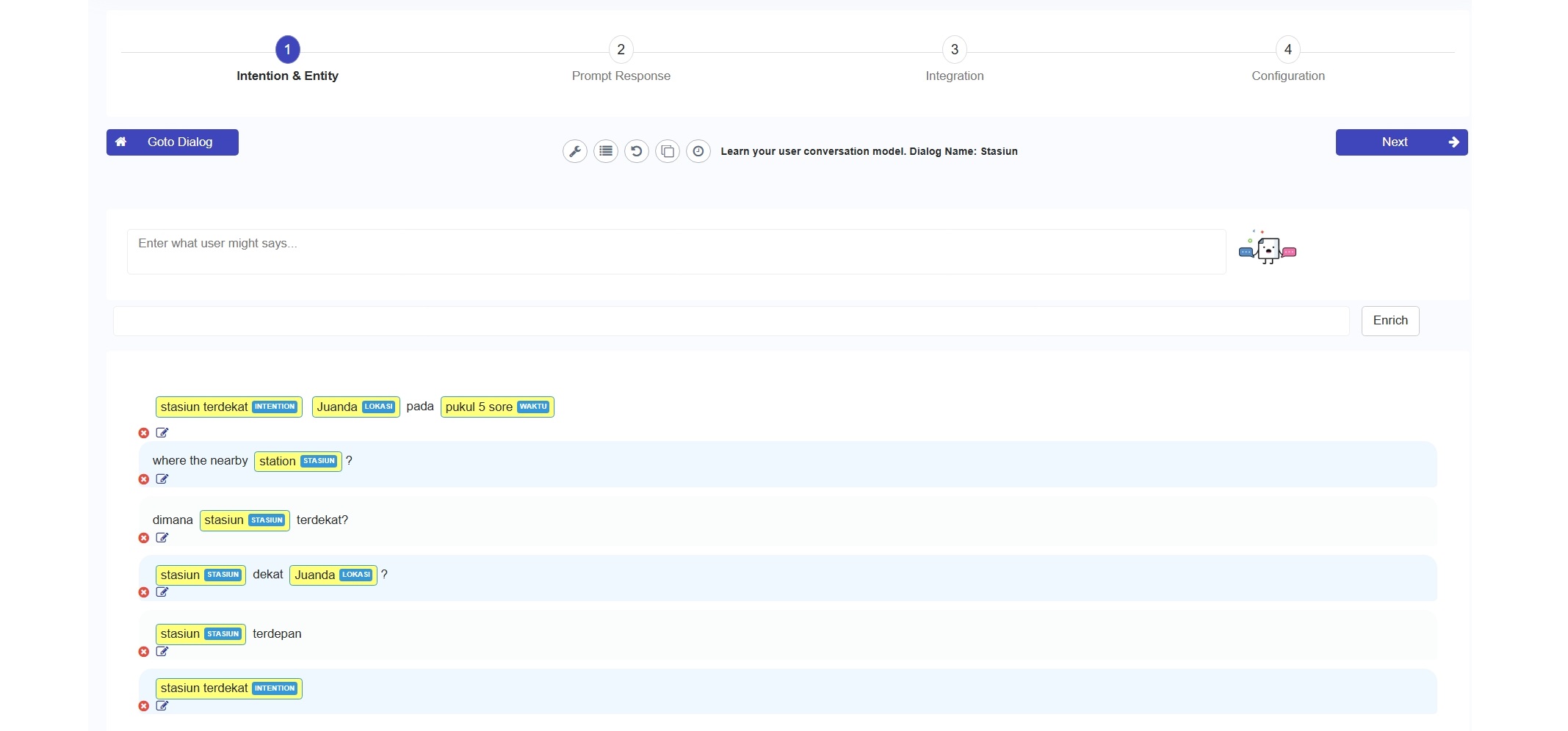Click the undo/reset circular arrow icon
The height and width of the screenshot is (731, 1568).
[x=637, y=151]
